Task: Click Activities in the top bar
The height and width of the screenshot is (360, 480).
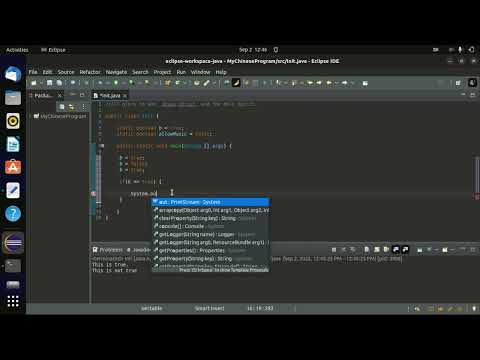Action: tap(17, 50)
